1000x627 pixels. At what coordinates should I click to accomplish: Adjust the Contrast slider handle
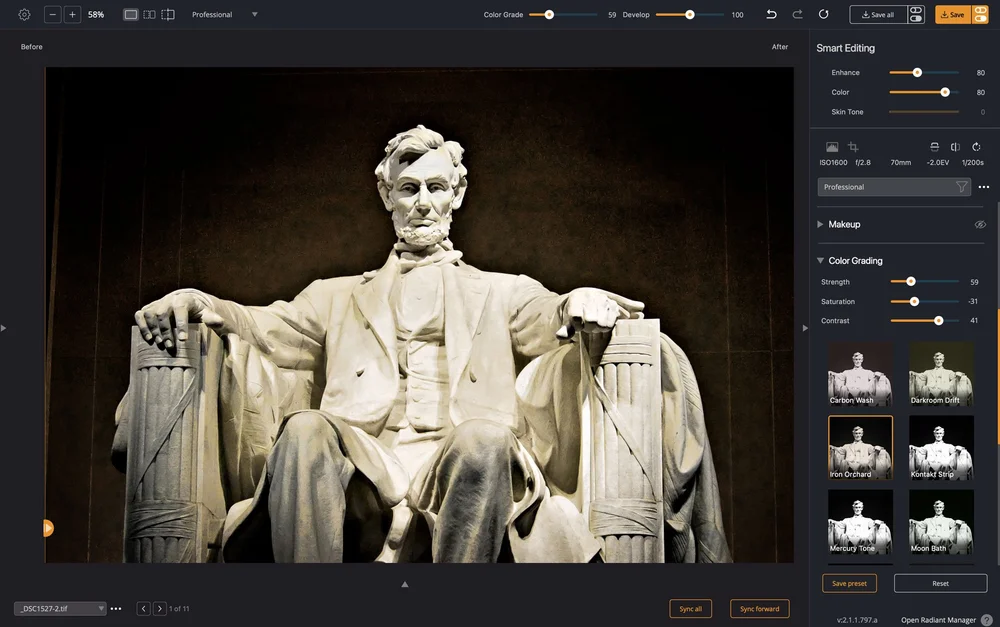tap(938, 321)
